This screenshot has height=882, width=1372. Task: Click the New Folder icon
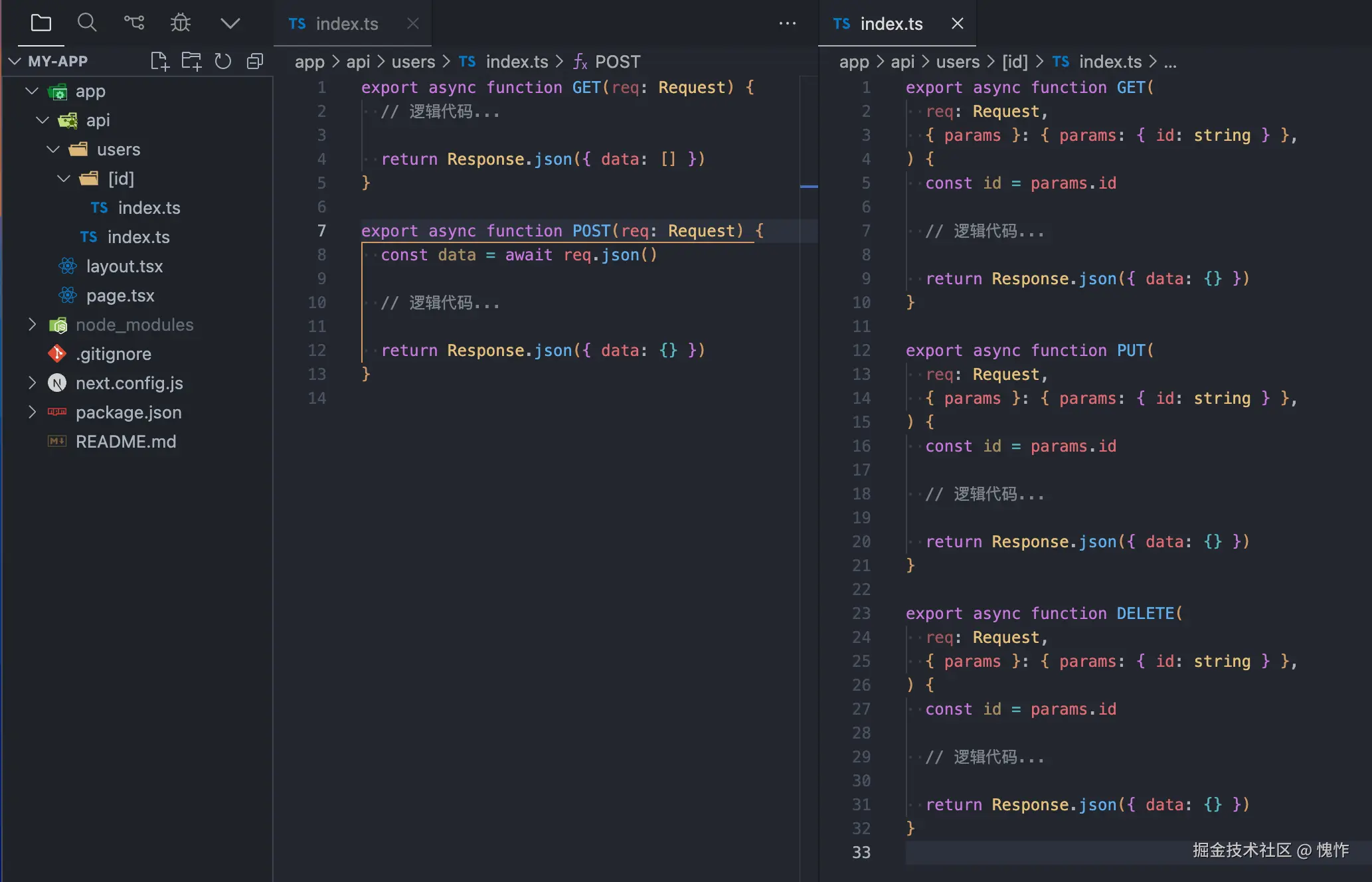(191, 61)
